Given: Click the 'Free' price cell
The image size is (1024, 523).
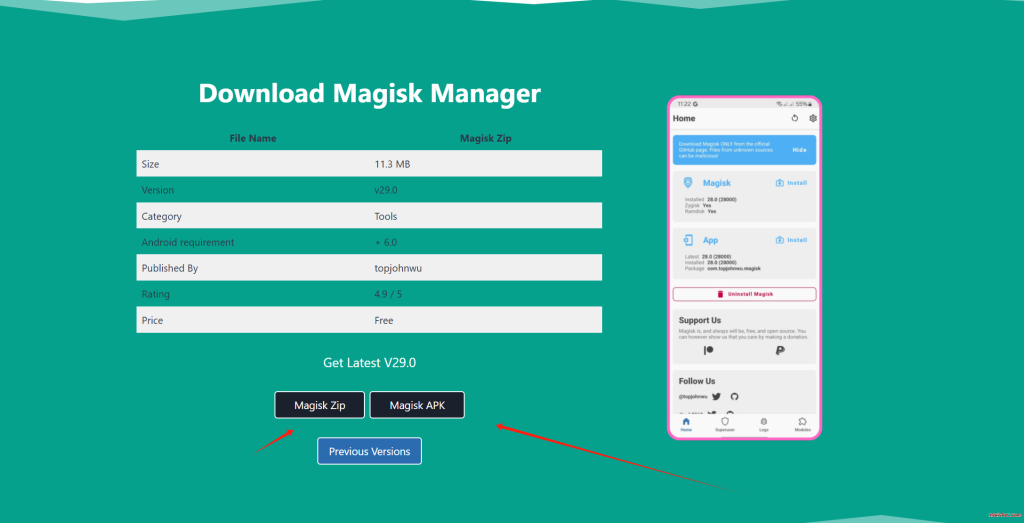Looking at the screenshot, I should (384, 321).
